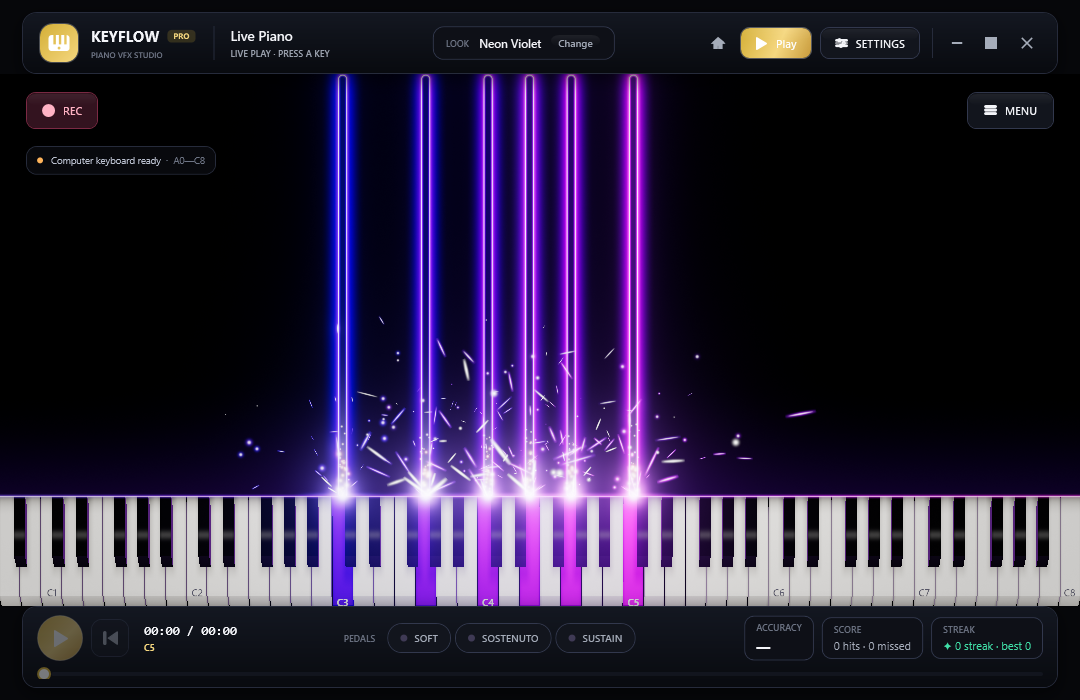Rewind to start with the skip-back icon
This screenshot has width=1080, height=700.
coord(110,638)
